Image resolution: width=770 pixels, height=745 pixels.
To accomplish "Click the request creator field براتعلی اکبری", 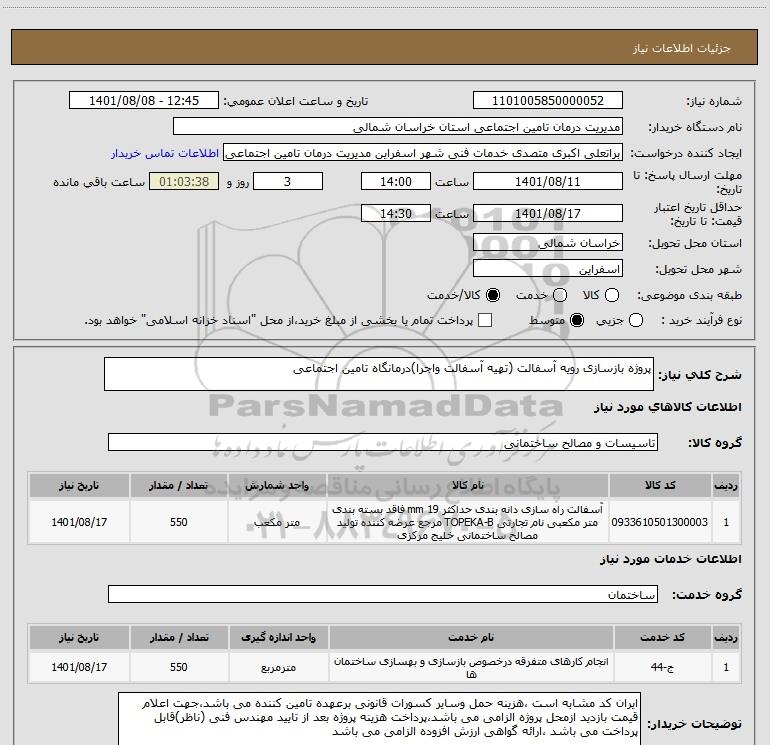I will point(423,153).
